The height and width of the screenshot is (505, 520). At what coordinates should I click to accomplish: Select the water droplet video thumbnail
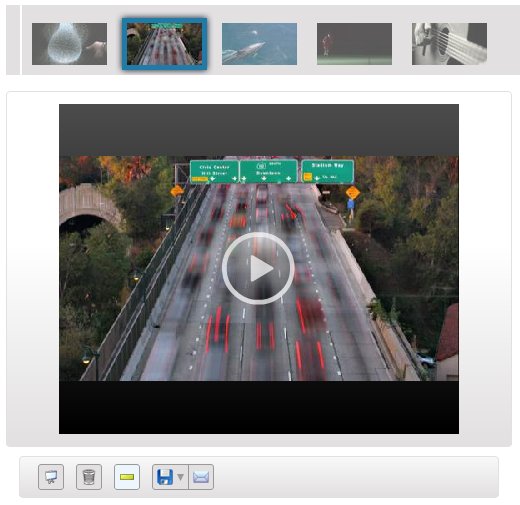pos(69,44)
